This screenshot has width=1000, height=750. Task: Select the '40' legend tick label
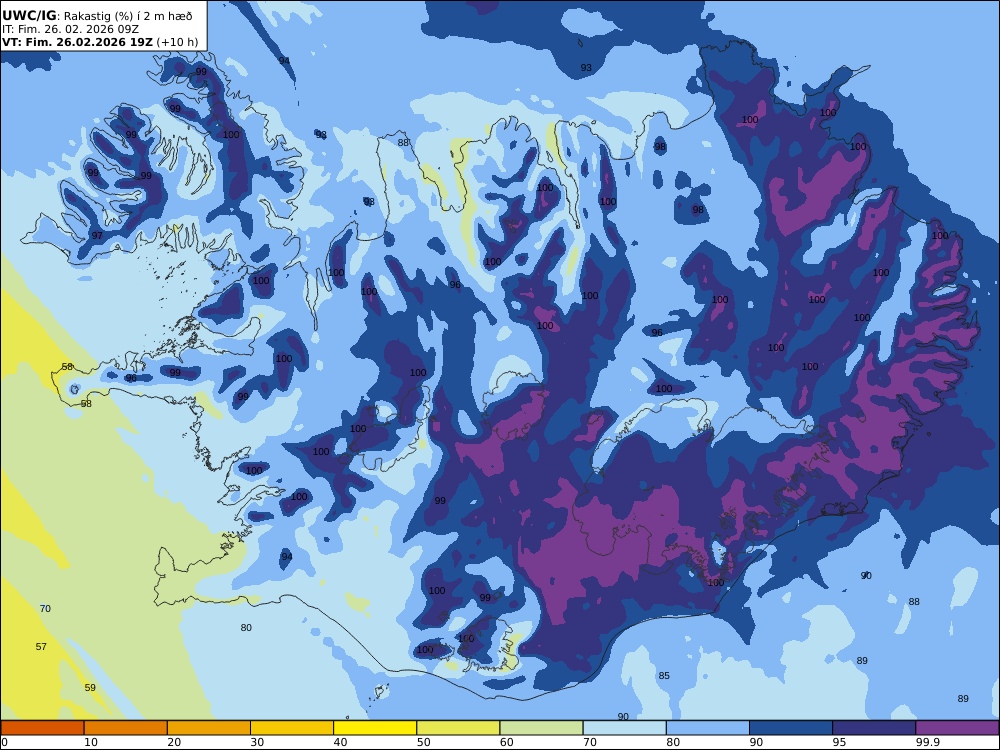(x=341, y=742)
